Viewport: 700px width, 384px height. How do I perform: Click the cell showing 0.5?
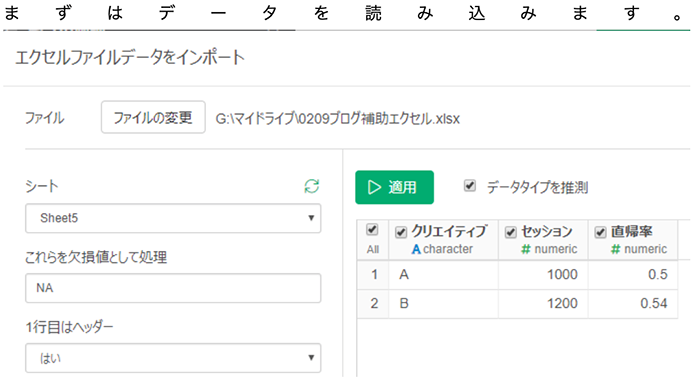click(633, 275)
